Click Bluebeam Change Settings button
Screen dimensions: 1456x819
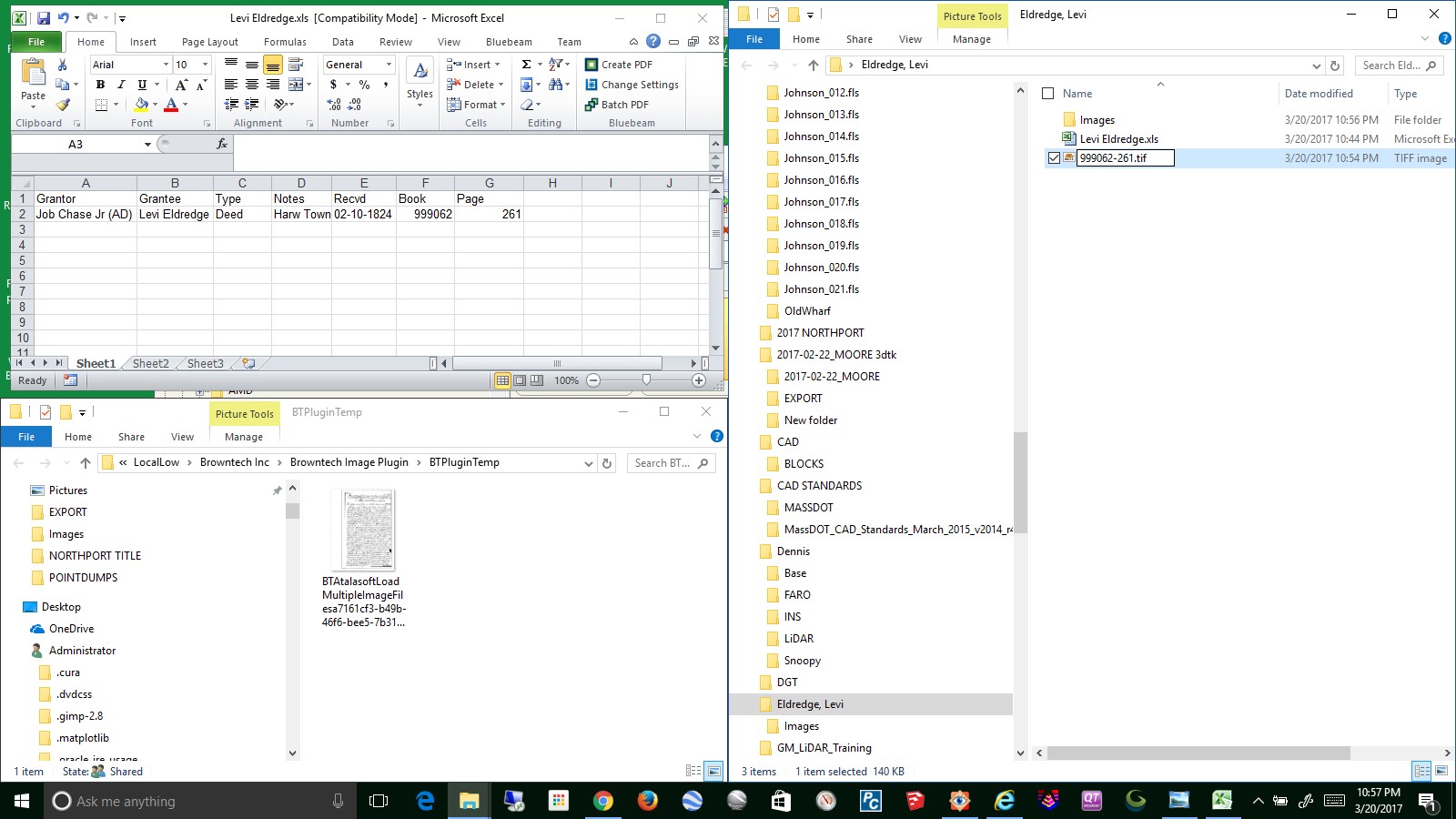(632, 85)
